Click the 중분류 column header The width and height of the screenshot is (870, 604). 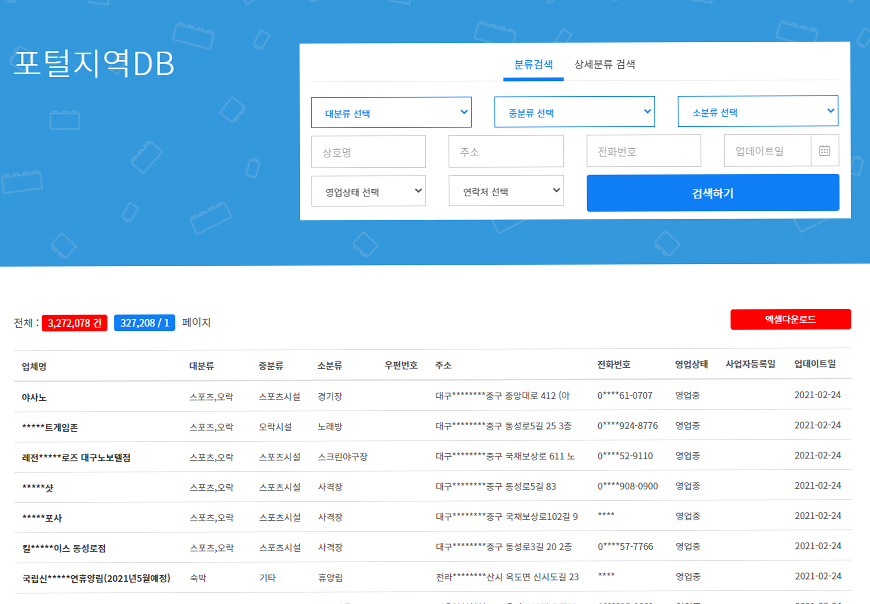(x=271, y=366)
